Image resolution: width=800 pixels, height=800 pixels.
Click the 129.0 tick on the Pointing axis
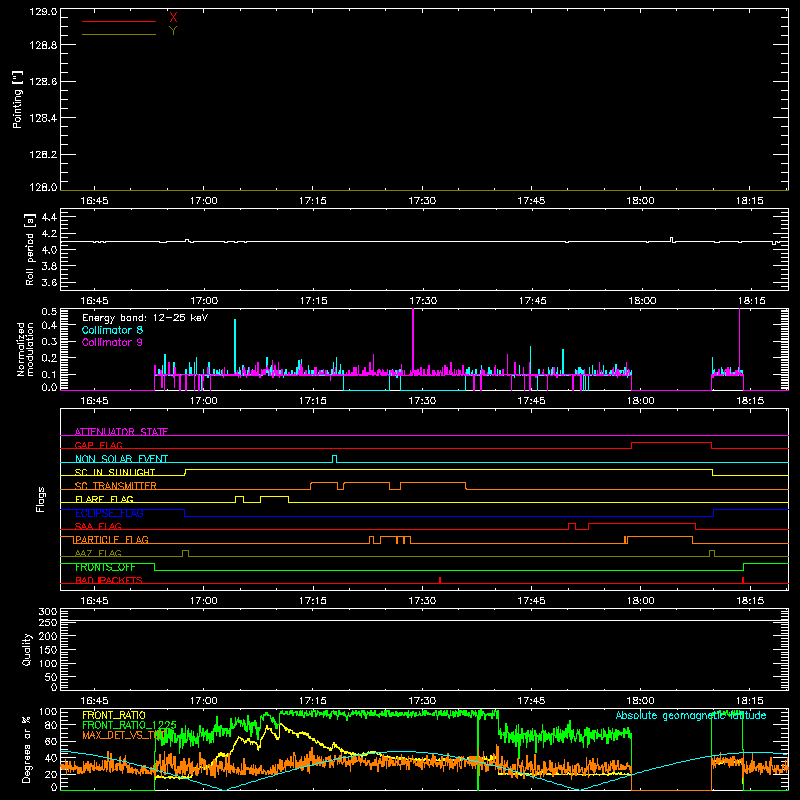coord(43,12)
